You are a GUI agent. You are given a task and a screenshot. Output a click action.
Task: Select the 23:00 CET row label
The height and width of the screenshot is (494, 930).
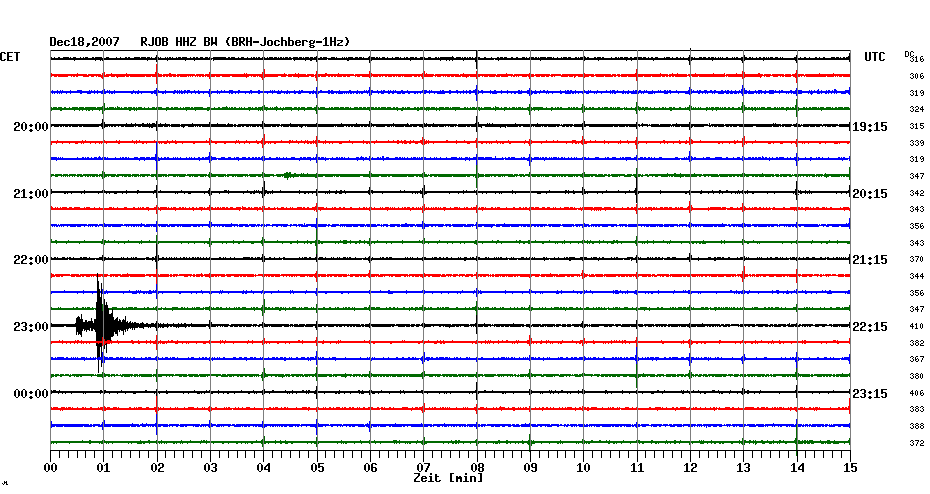(x=31, y=327)
